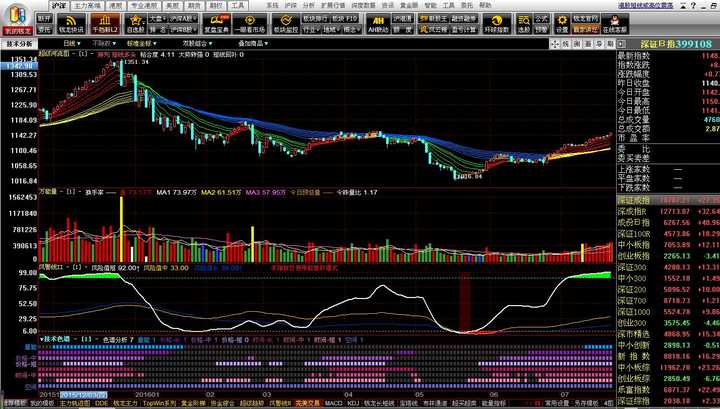The height and width of the screenshot is (409, 720).
Task: Open the 叠加商品 dropdown
Action: click(x=253, y=44)
